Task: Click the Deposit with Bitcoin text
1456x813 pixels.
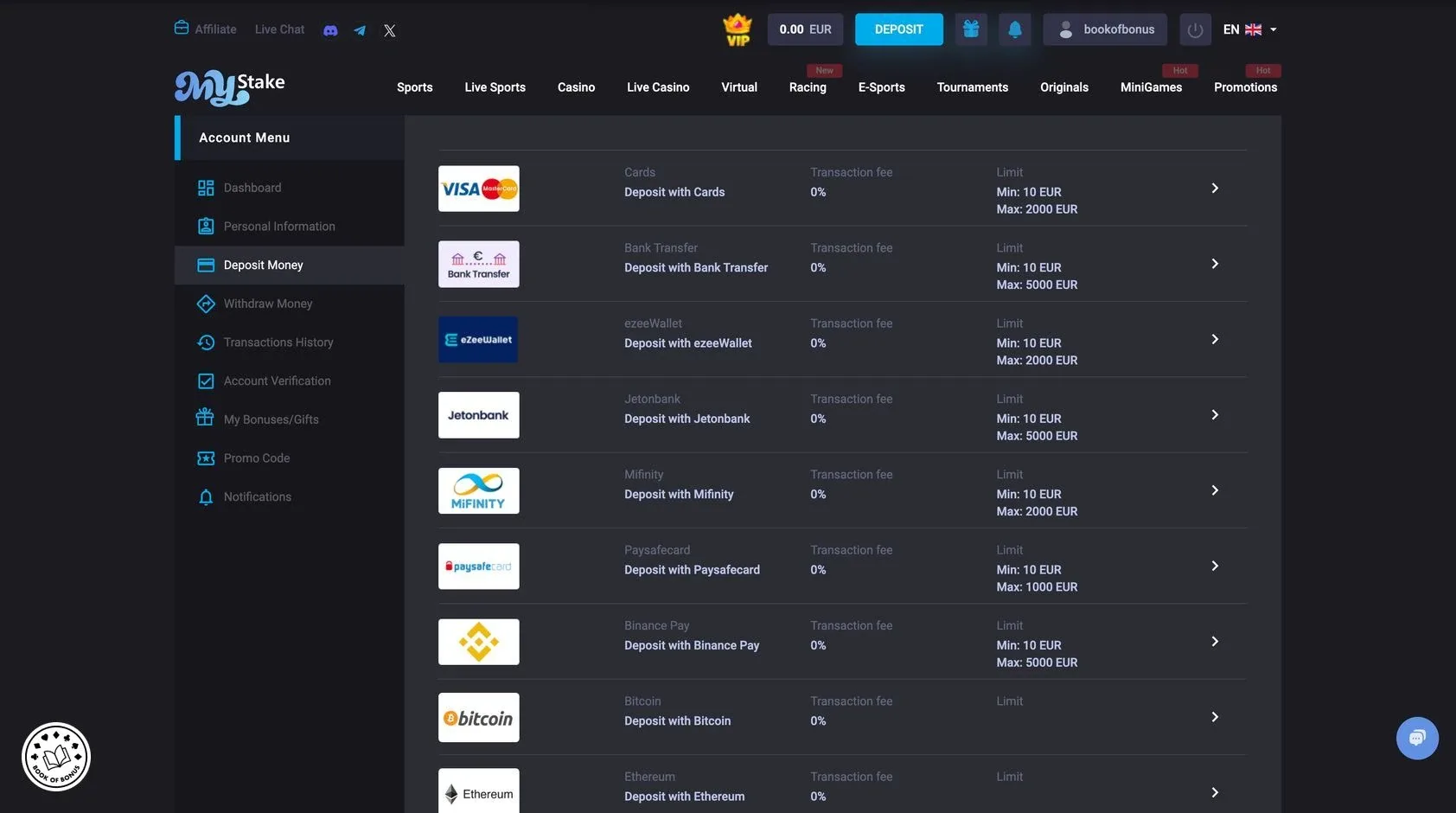Action: click(x=678, y=721)
